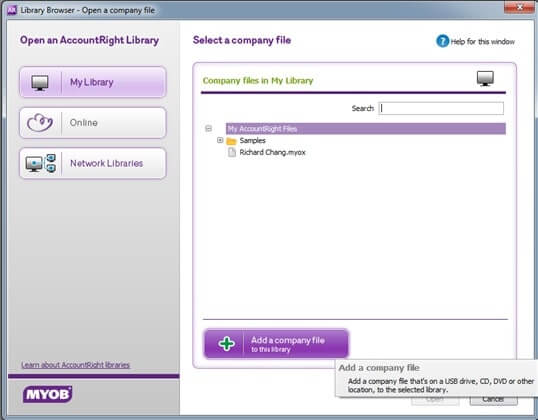
Task: Collapse the My AccountRight Files tree node
Action: click(x=208, y=129)
